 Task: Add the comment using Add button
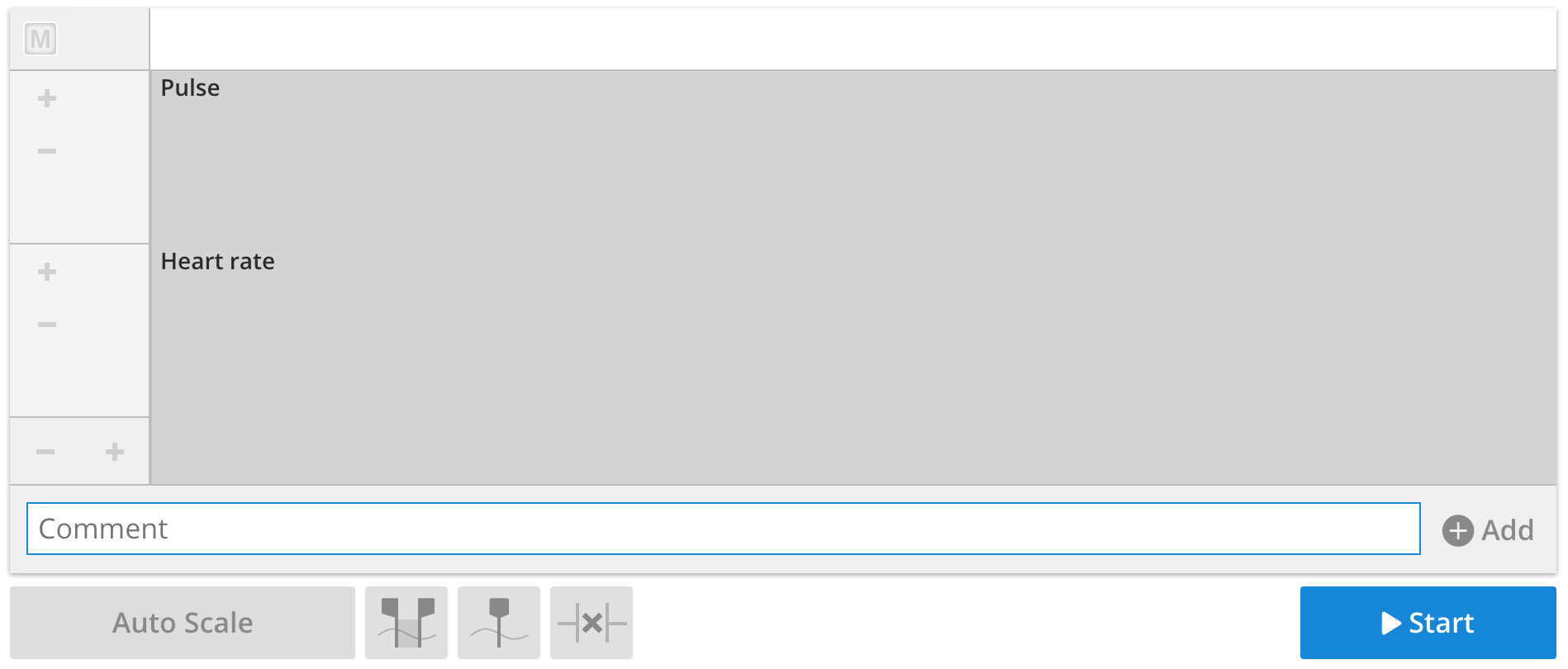(x=1488, y=529)
